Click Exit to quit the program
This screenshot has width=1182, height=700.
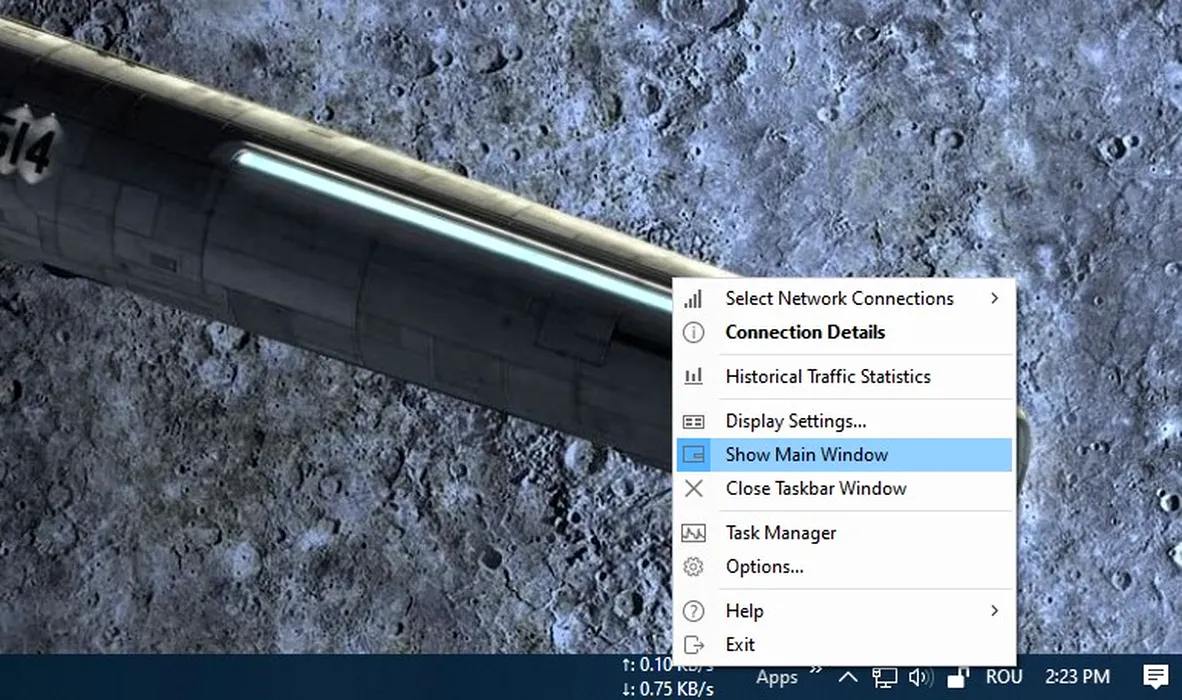pos(844,644)
